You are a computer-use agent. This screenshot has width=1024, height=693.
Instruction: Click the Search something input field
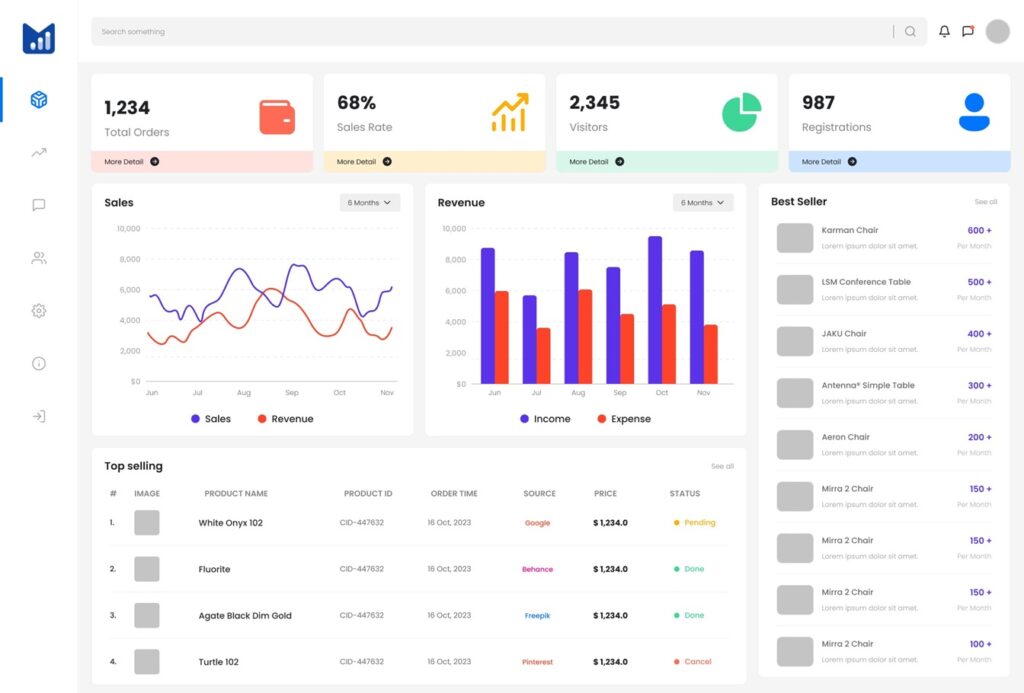tap(490, 32)
